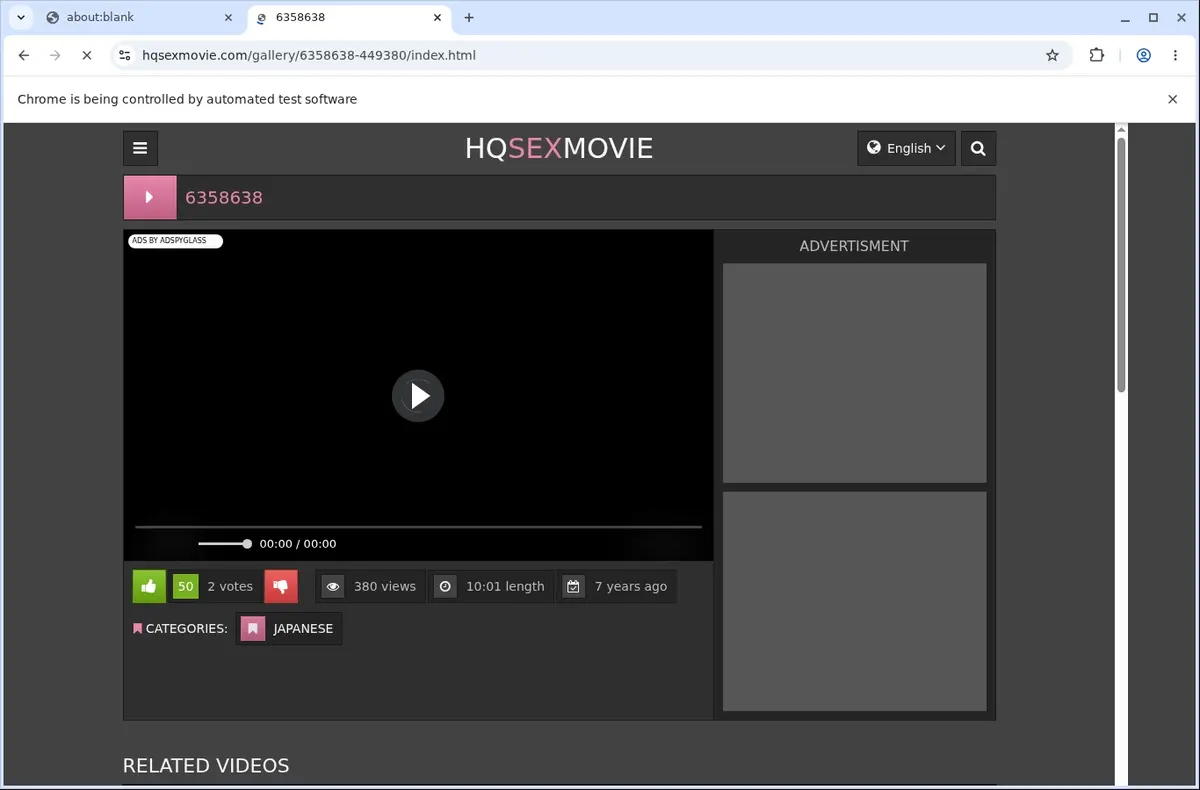Open the tab search dropdown arrow
The height and width of the screenshot is (790, 1200).
coord(20,17)
